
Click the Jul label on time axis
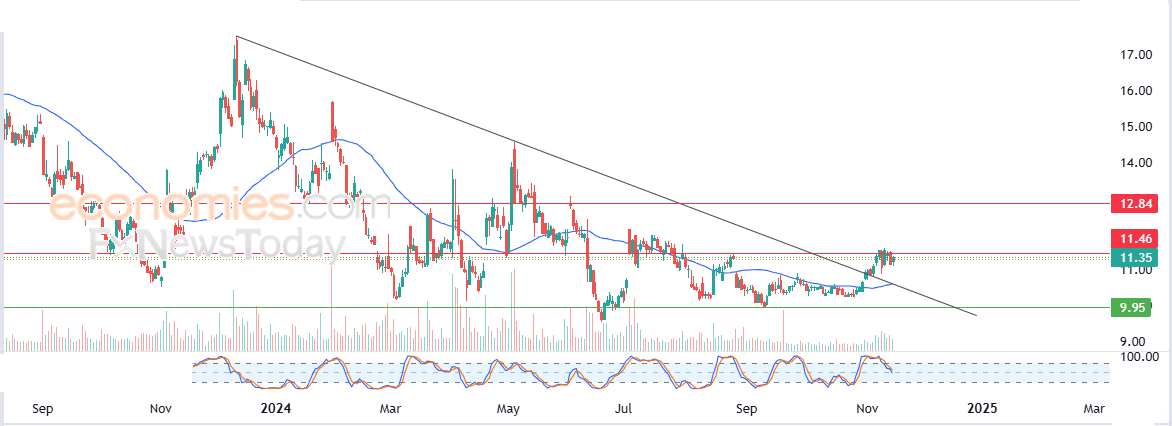tap(624, 409)
